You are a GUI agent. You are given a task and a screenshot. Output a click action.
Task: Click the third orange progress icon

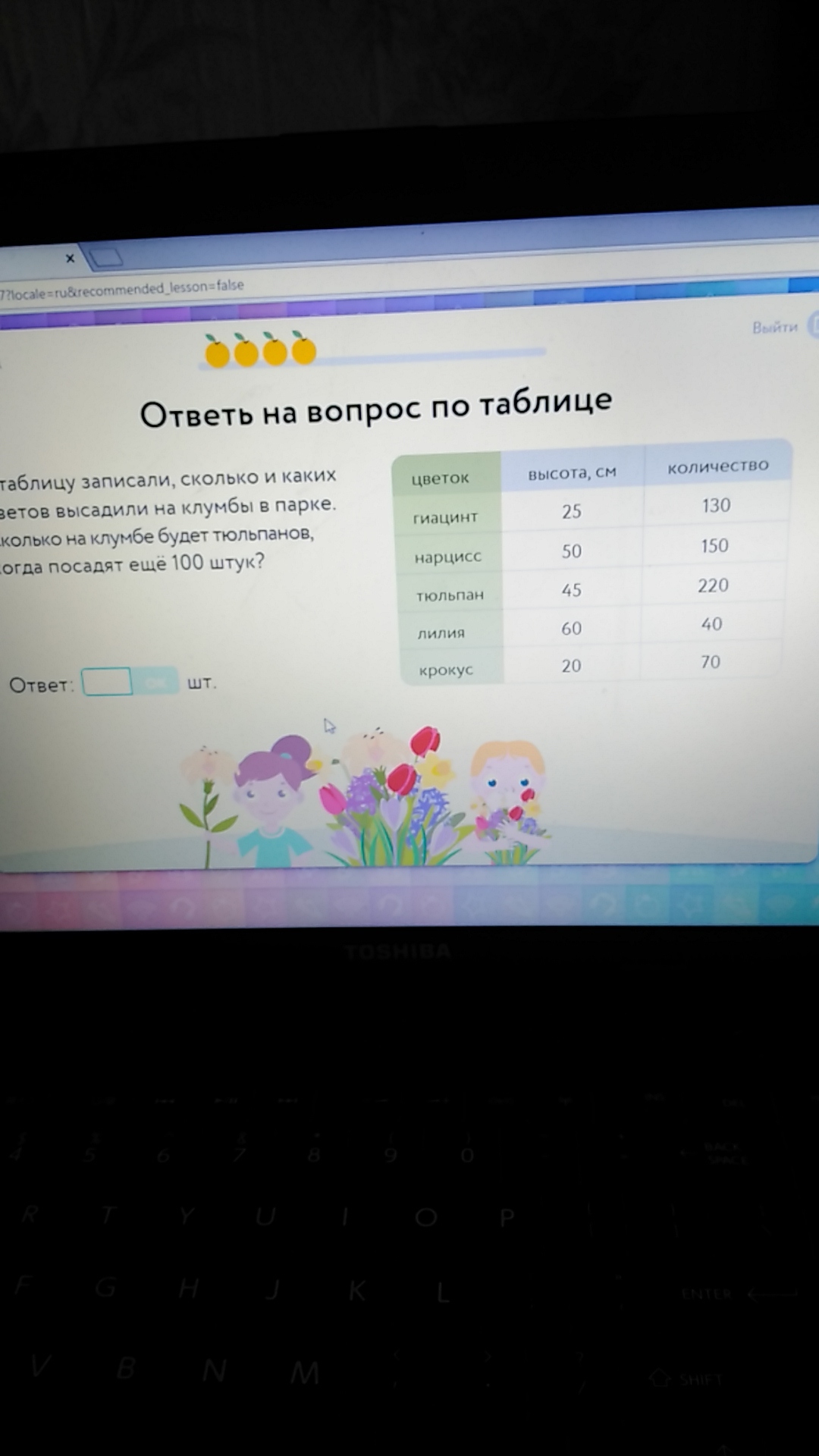(275, 350)
